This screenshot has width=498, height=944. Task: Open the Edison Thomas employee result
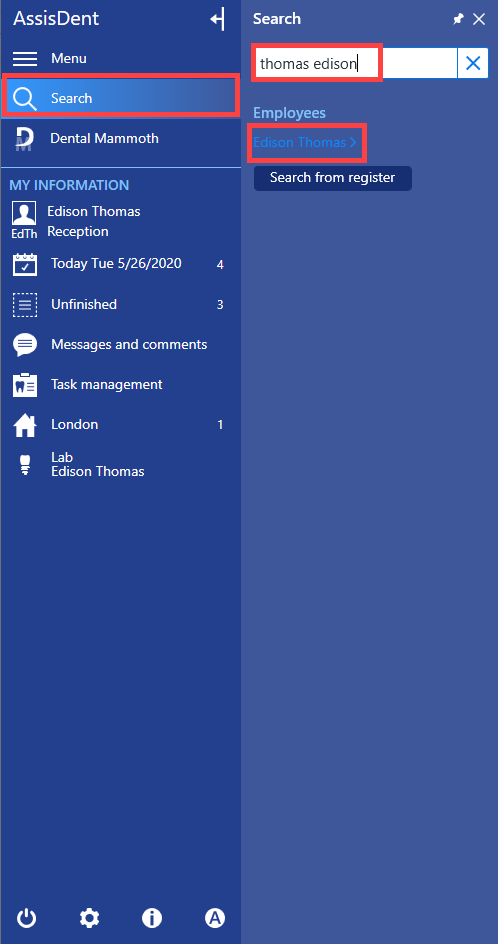[305, 143]
